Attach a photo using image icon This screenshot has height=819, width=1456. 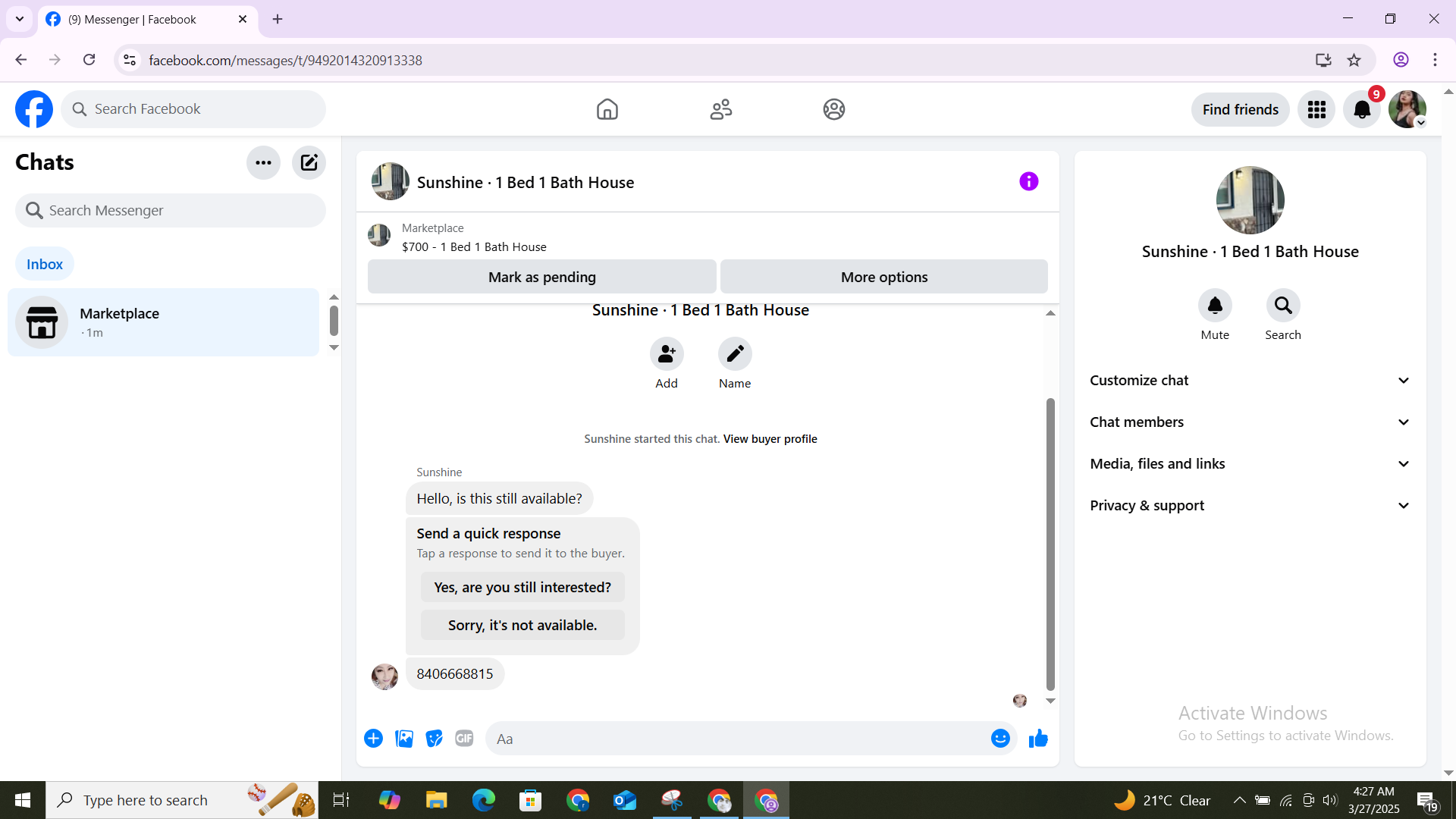point(404,739)
